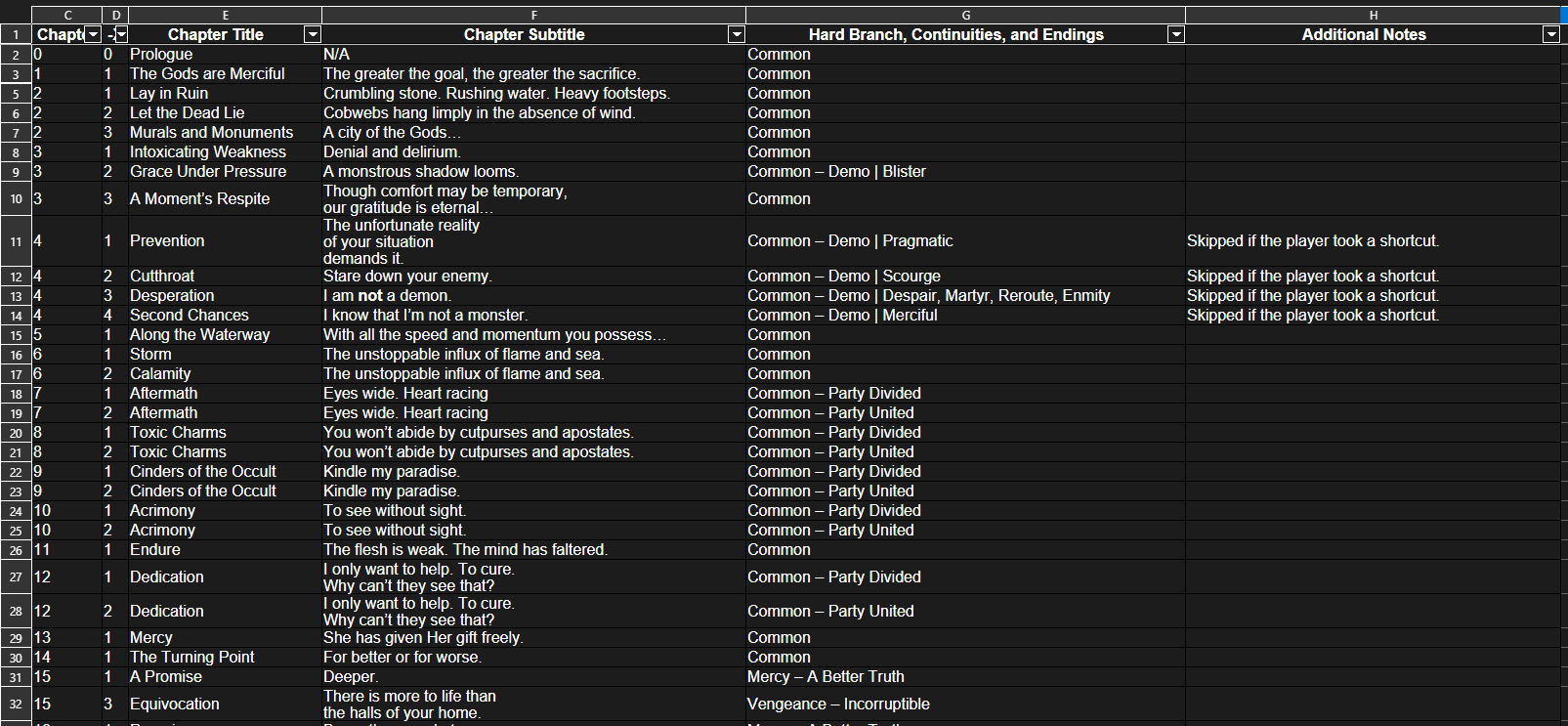Open the Chapter Title filter dropdown
The width and height of the screenshot is (1568, 726).
pos(313,34)
